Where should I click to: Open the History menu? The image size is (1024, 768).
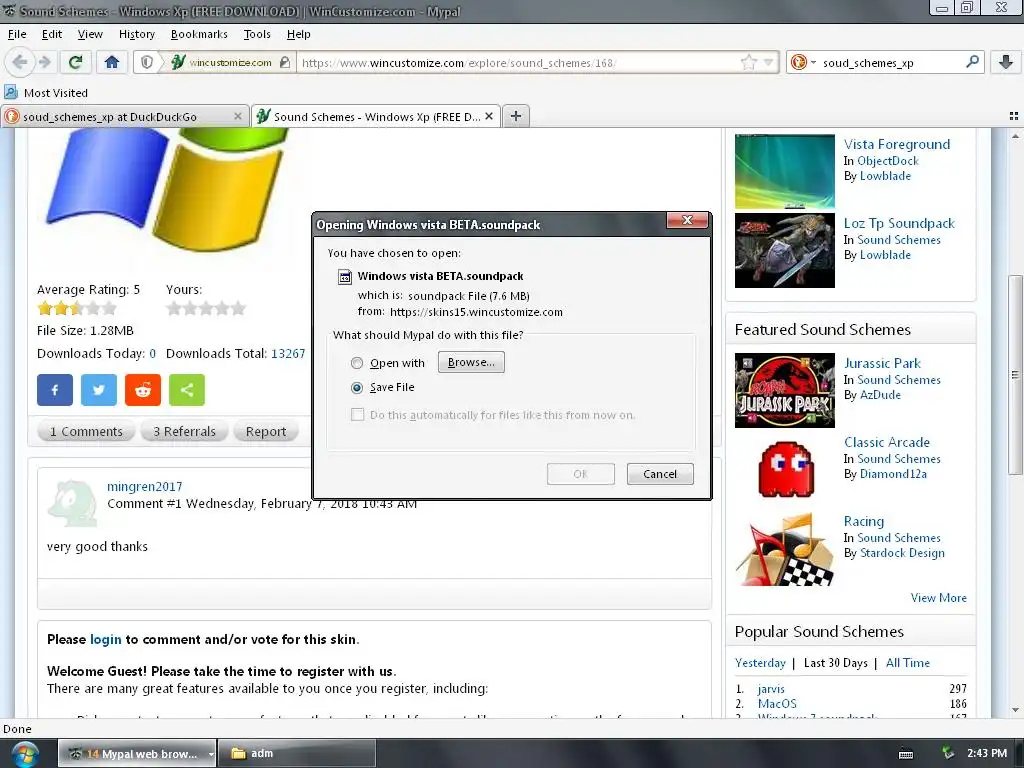tap(136, 34)
